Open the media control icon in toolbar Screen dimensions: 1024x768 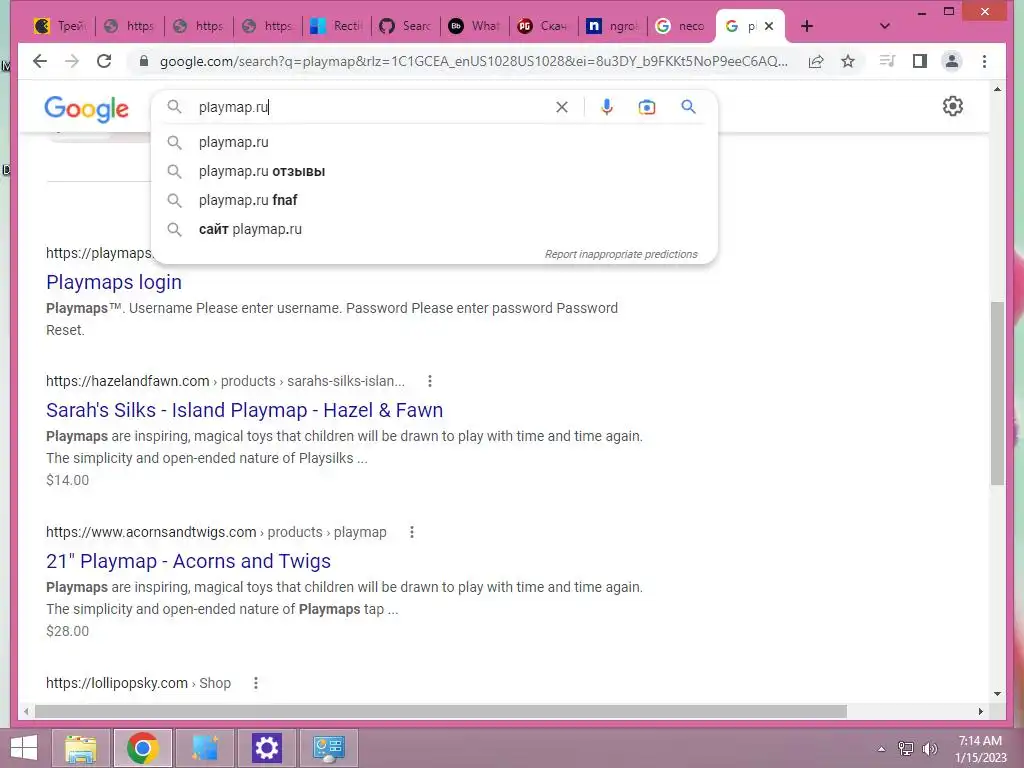[x=887, y=61]
